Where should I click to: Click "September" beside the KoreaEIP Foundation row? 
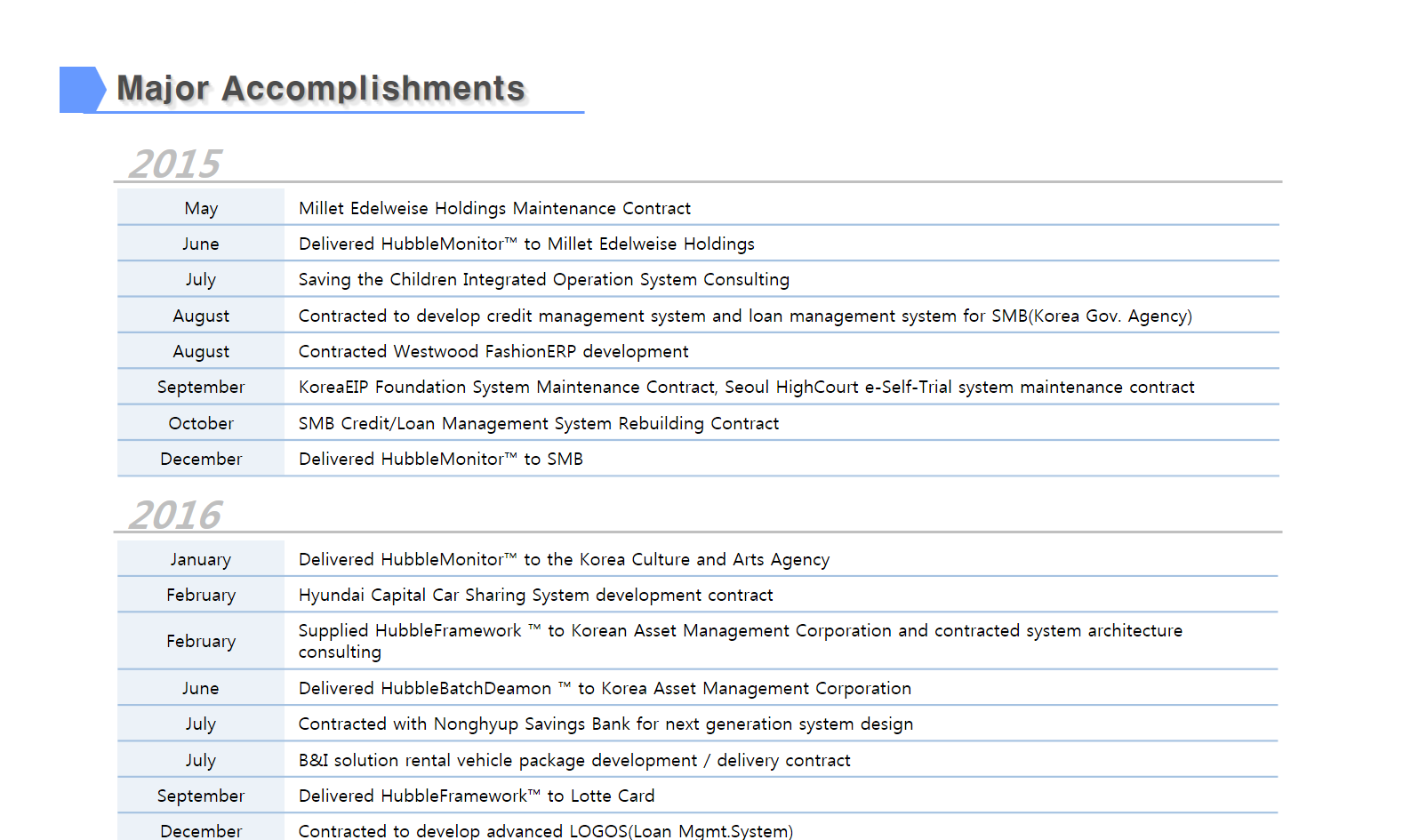(201, 387)
